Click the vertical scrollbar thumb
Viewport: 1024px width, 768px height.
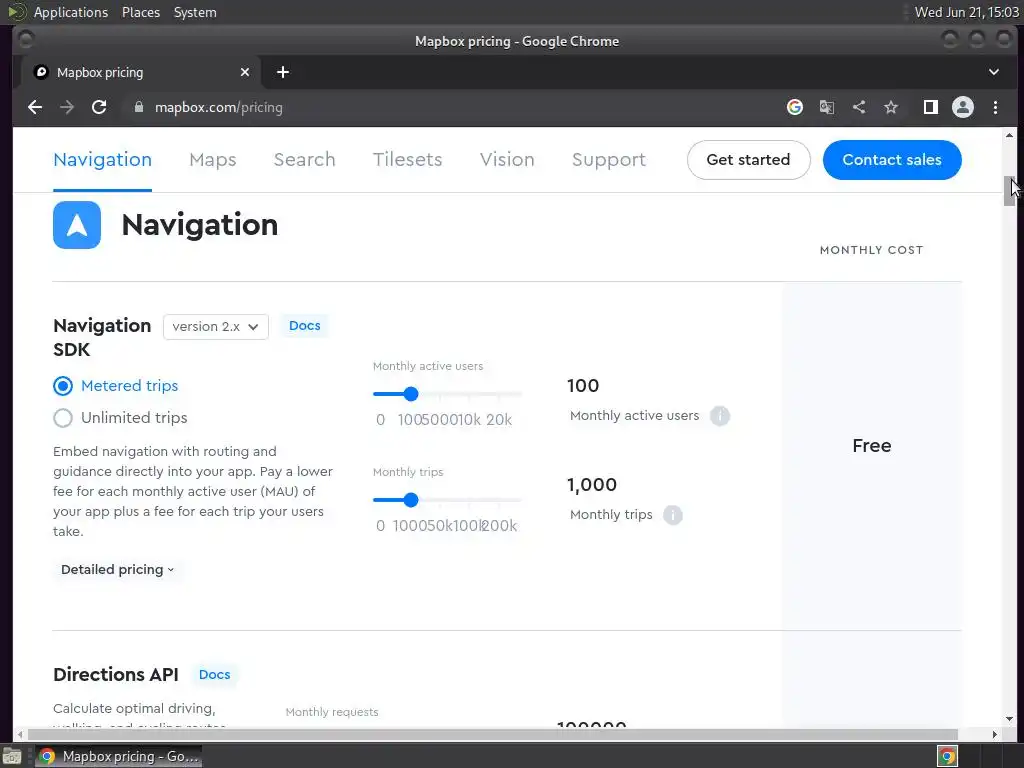click(1009, 191)
